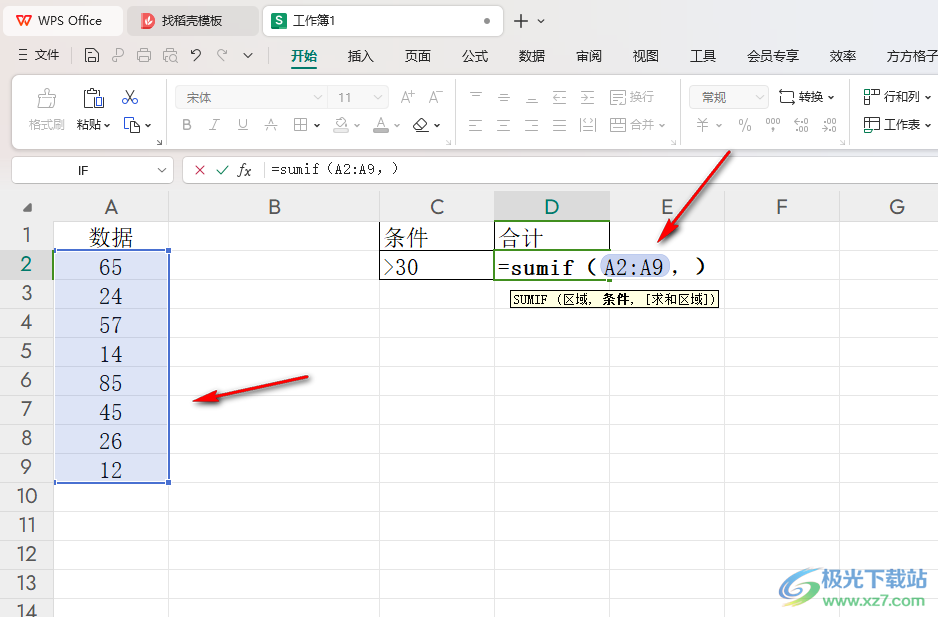This screenshot has height=617, width=938.
Task: Decrease decimal places icon
Action: point(829,125)
